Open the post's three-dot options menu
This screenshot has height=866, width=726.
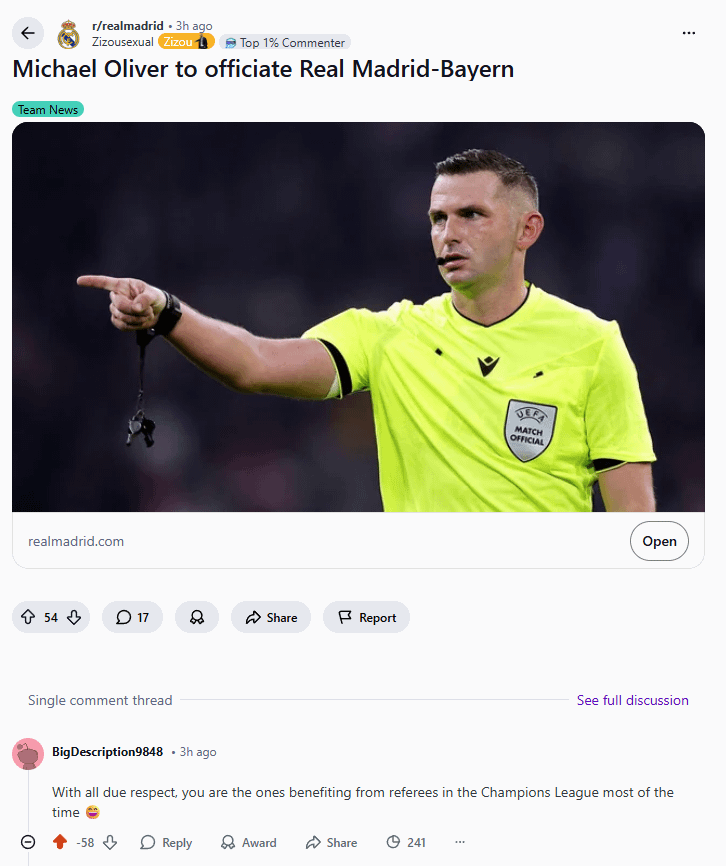tap(688, 33)
